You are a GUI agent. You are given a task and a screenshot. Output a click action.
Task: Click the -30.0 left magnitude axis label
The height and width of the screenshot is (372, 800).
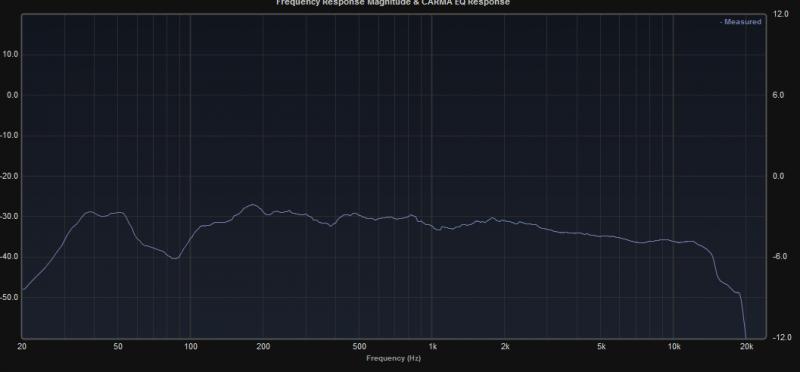9,216
